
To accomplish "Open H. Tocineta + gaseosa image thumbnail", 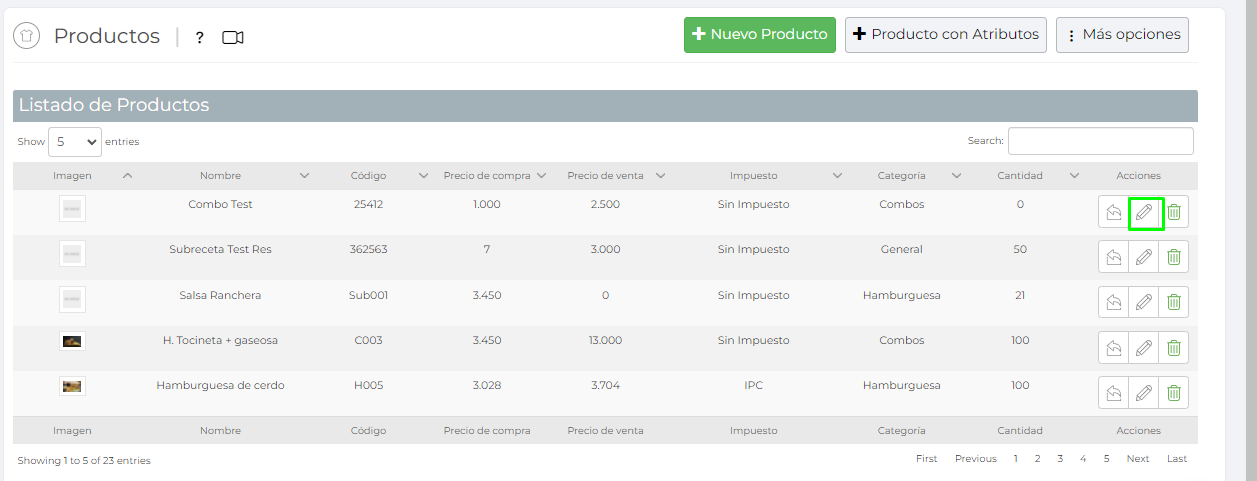I will (x=72, y=341).
